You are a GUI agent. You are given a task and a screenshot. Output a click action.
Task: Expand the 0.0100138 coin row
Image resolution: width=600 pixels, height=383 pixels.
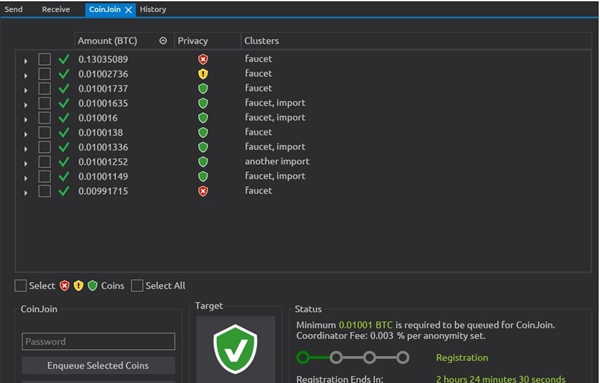pos(26,134)
